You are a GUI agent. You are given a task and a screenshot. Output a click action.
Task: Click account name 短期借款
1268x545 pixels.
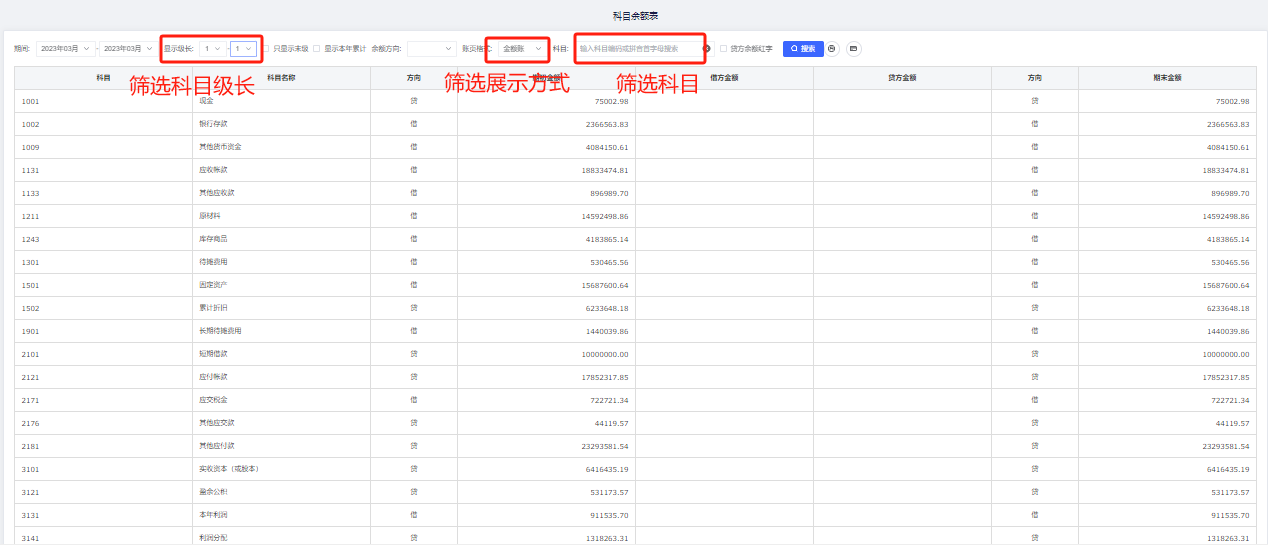[x=213, y=354]
